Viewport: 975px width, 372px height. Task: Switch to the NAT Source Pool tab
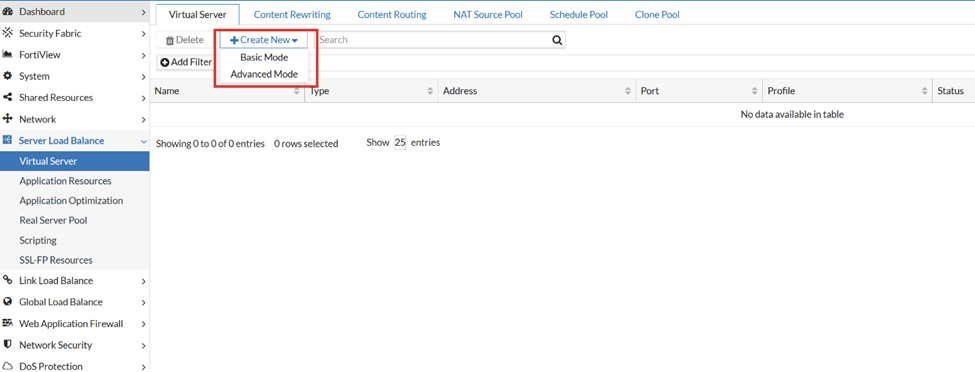point(488,14)
